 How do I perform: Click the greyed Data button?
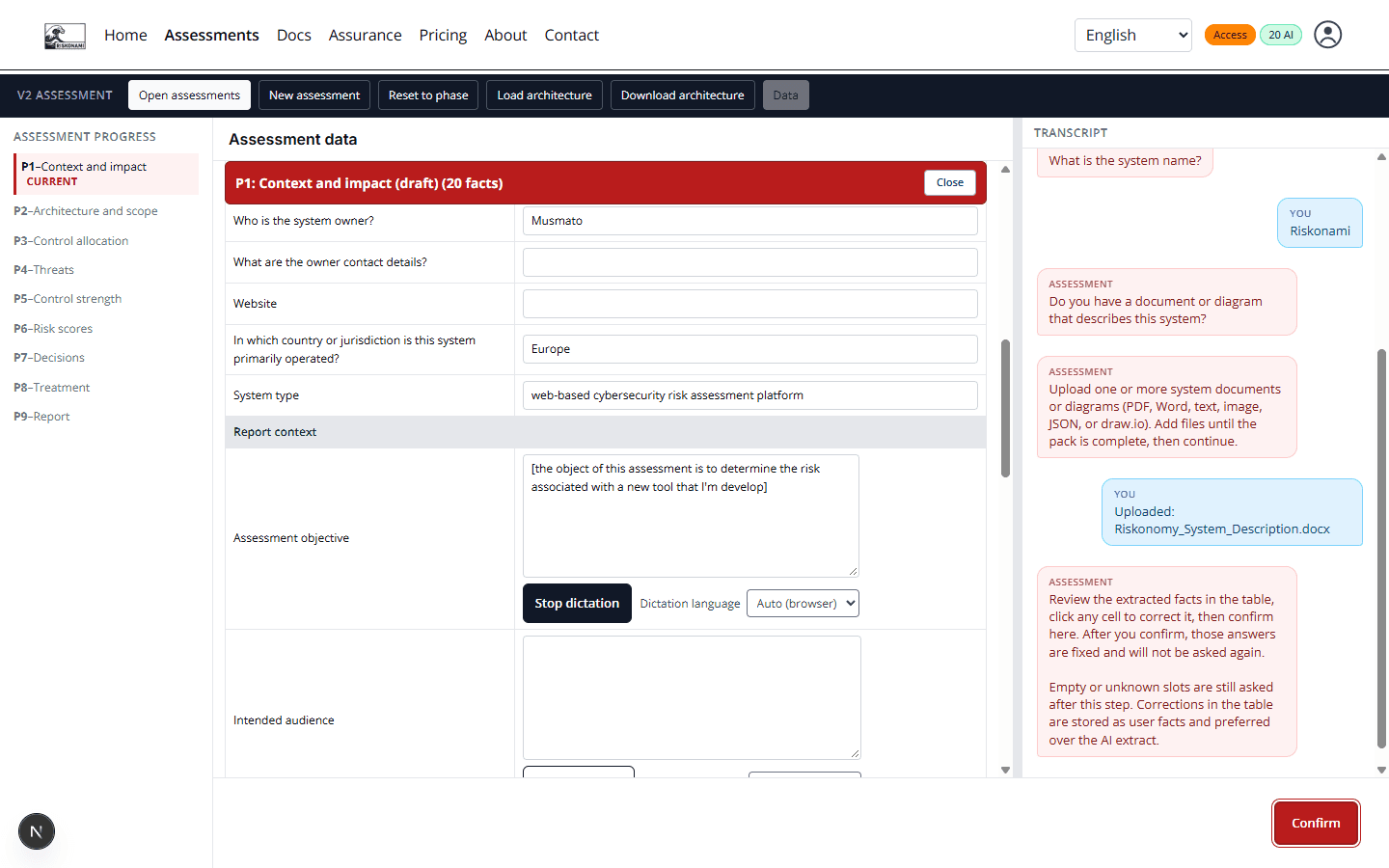[786, 95]
